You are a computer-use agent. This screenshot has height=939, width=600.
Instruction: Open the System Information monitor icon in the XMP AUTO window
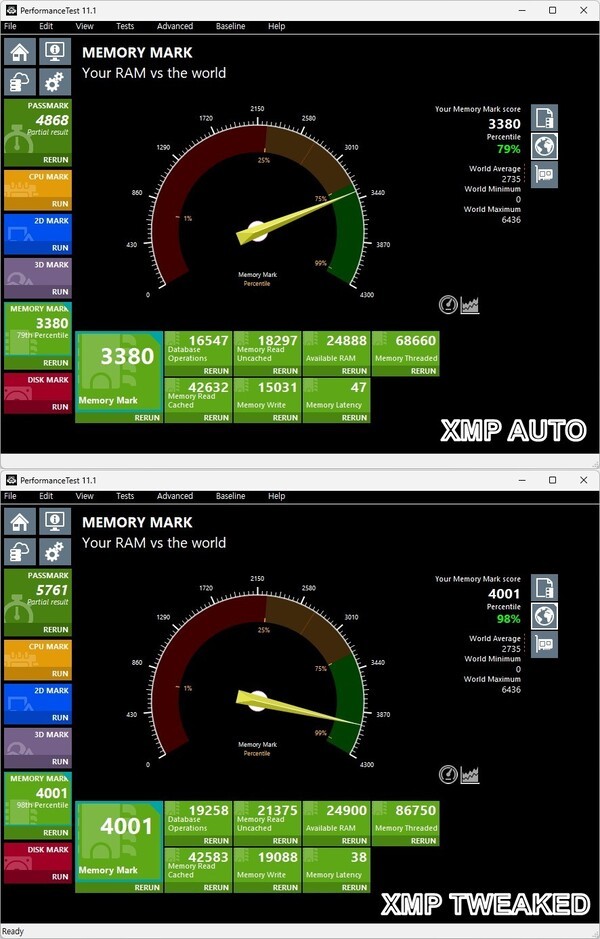click(x=54, y=52)
